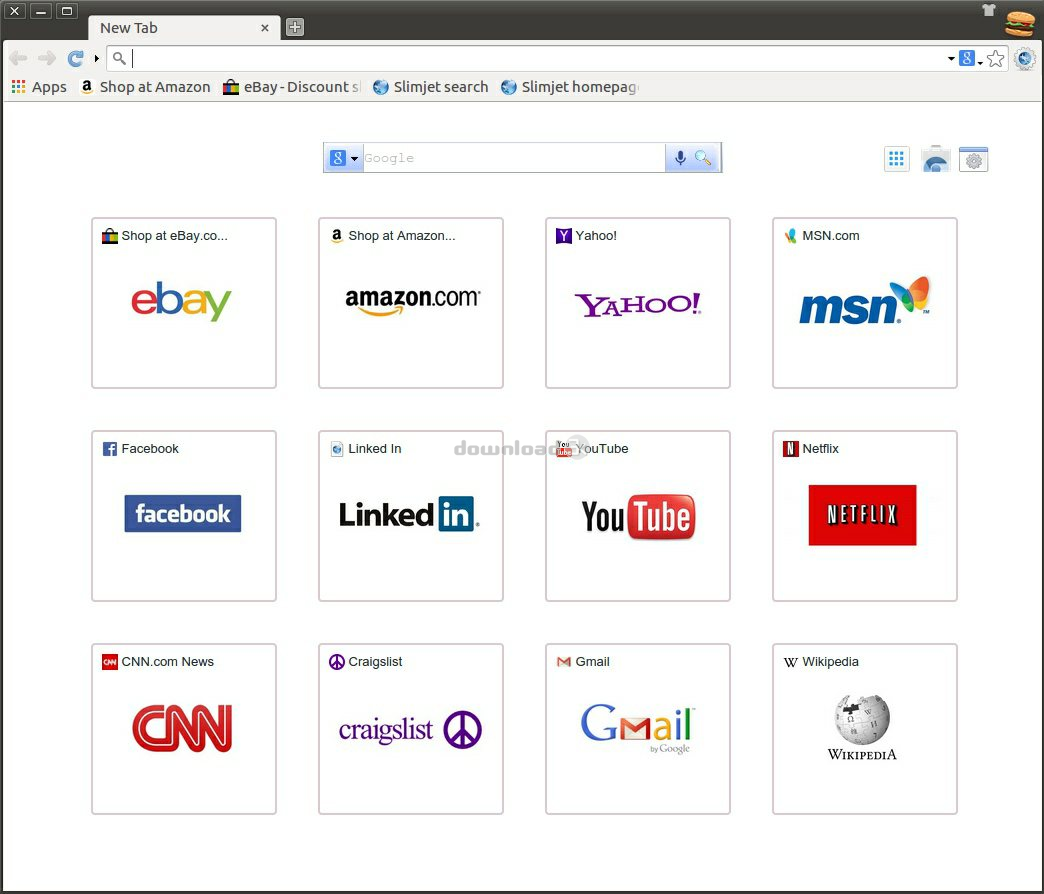The height and width of the screenshot is (894, 1044).
Task: Click the magnifier icon in the Google box
Action: click(x=703, y=157)
